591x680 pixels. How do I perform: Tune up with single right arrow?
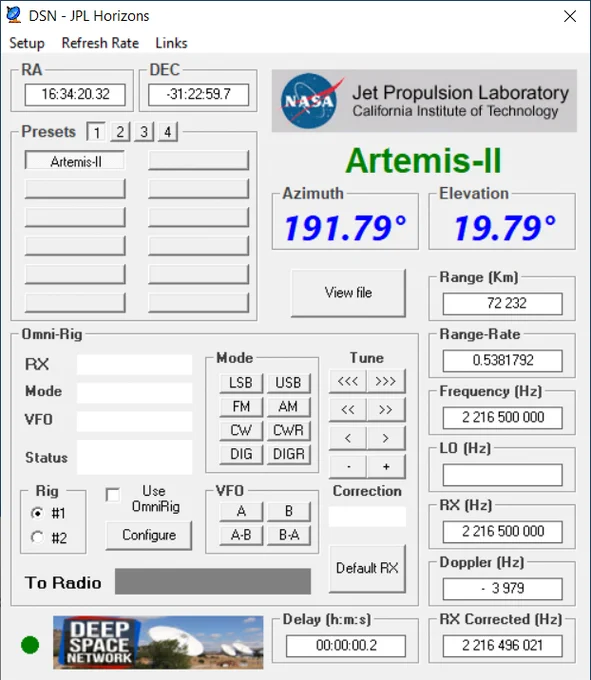click(386, 438)
